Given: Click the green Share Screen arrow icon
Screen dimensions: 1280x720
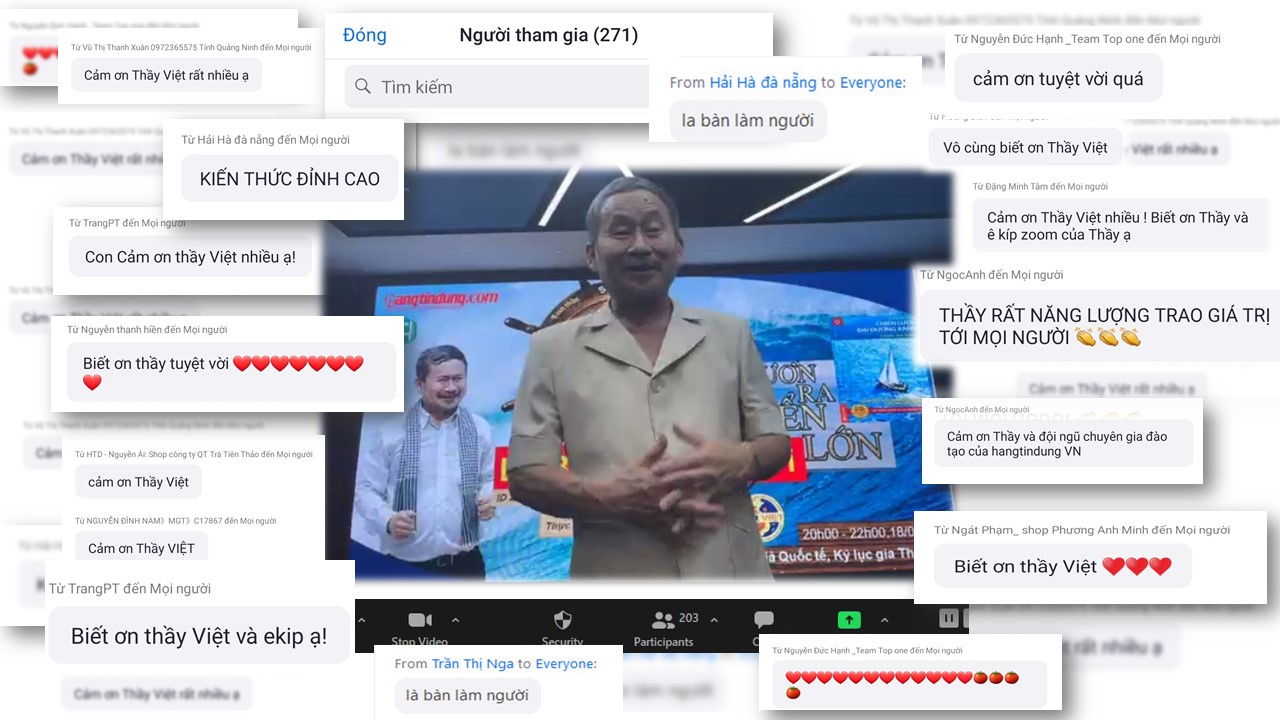Looking at the screenshot, I should coord(849,620).
